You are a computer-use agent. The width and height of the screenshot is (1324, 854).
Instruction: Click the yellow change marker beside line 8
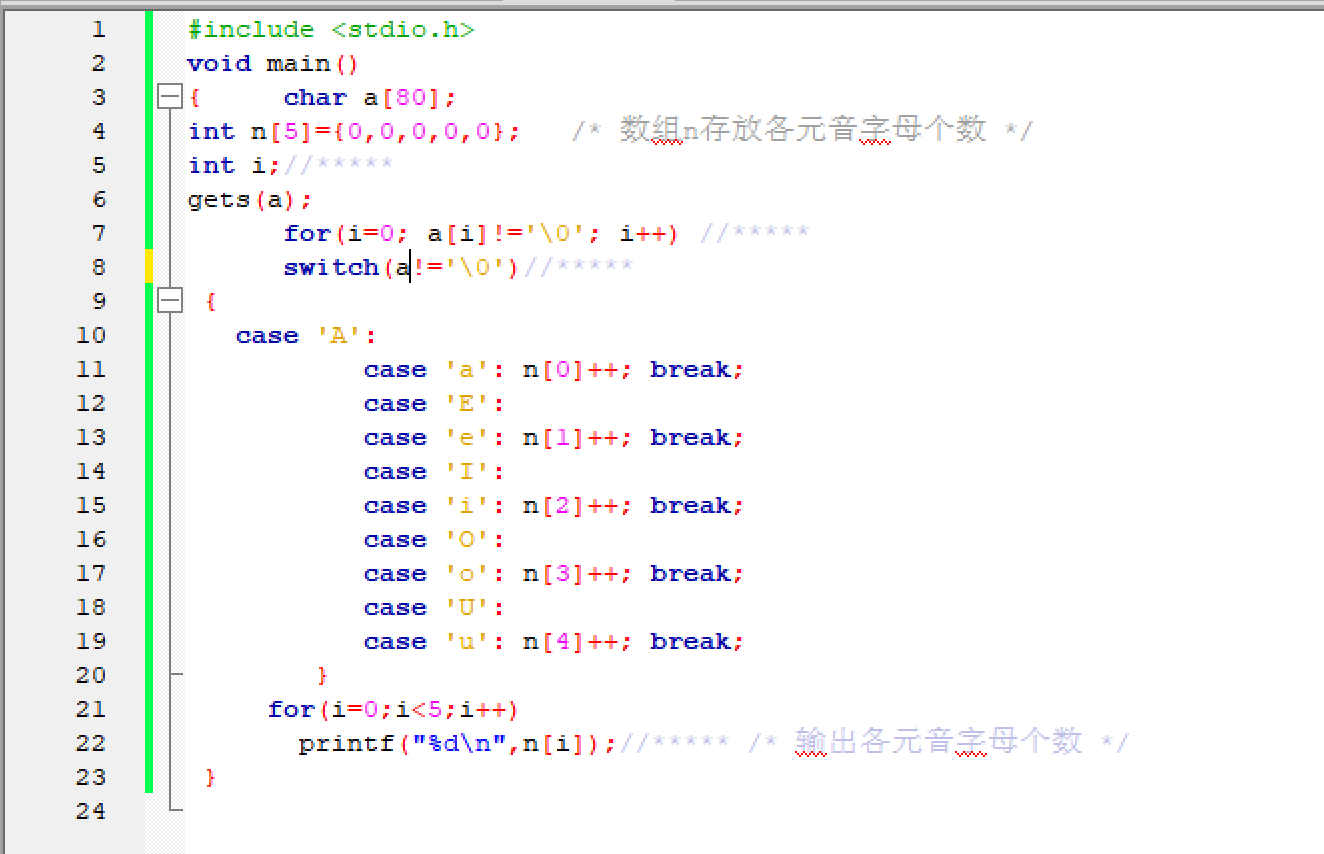[149, 267]
